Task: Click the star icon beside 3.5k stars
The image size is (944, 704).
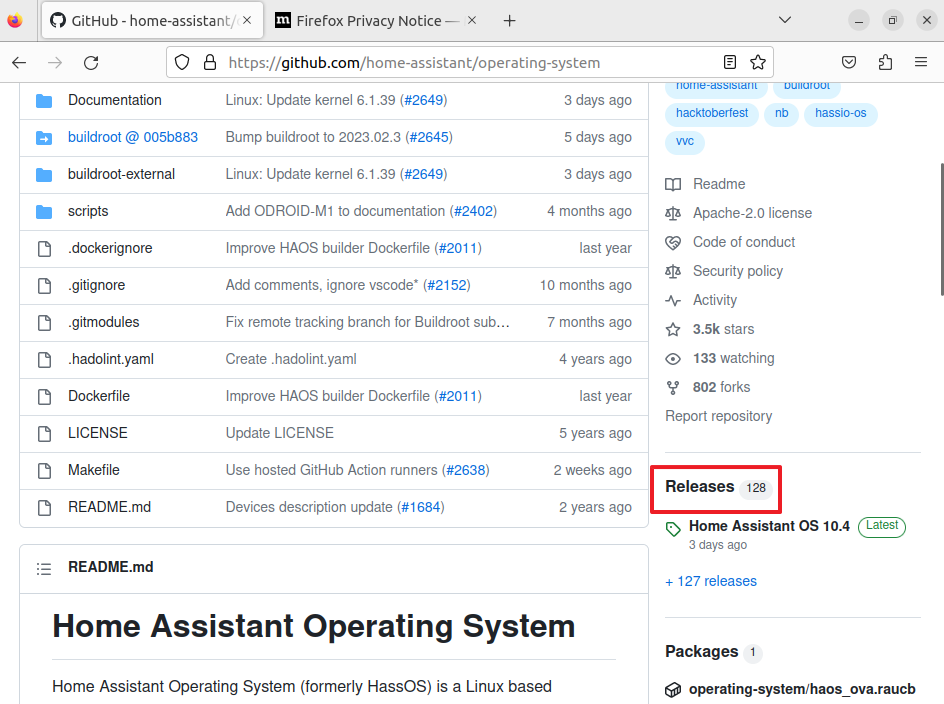Action: point(673,329)
